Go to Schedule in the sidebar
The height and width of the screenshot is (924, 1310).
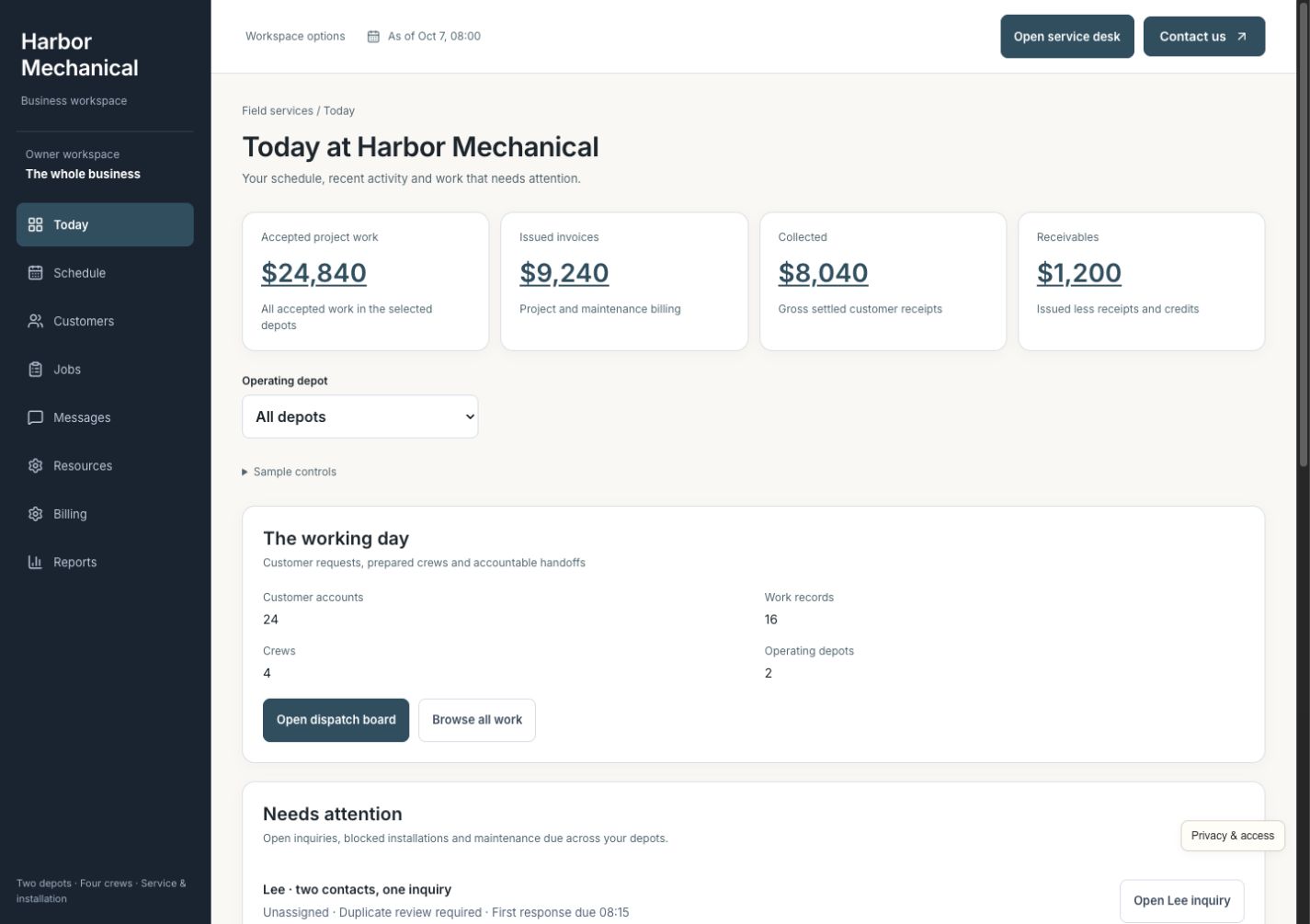click(105, 273)
